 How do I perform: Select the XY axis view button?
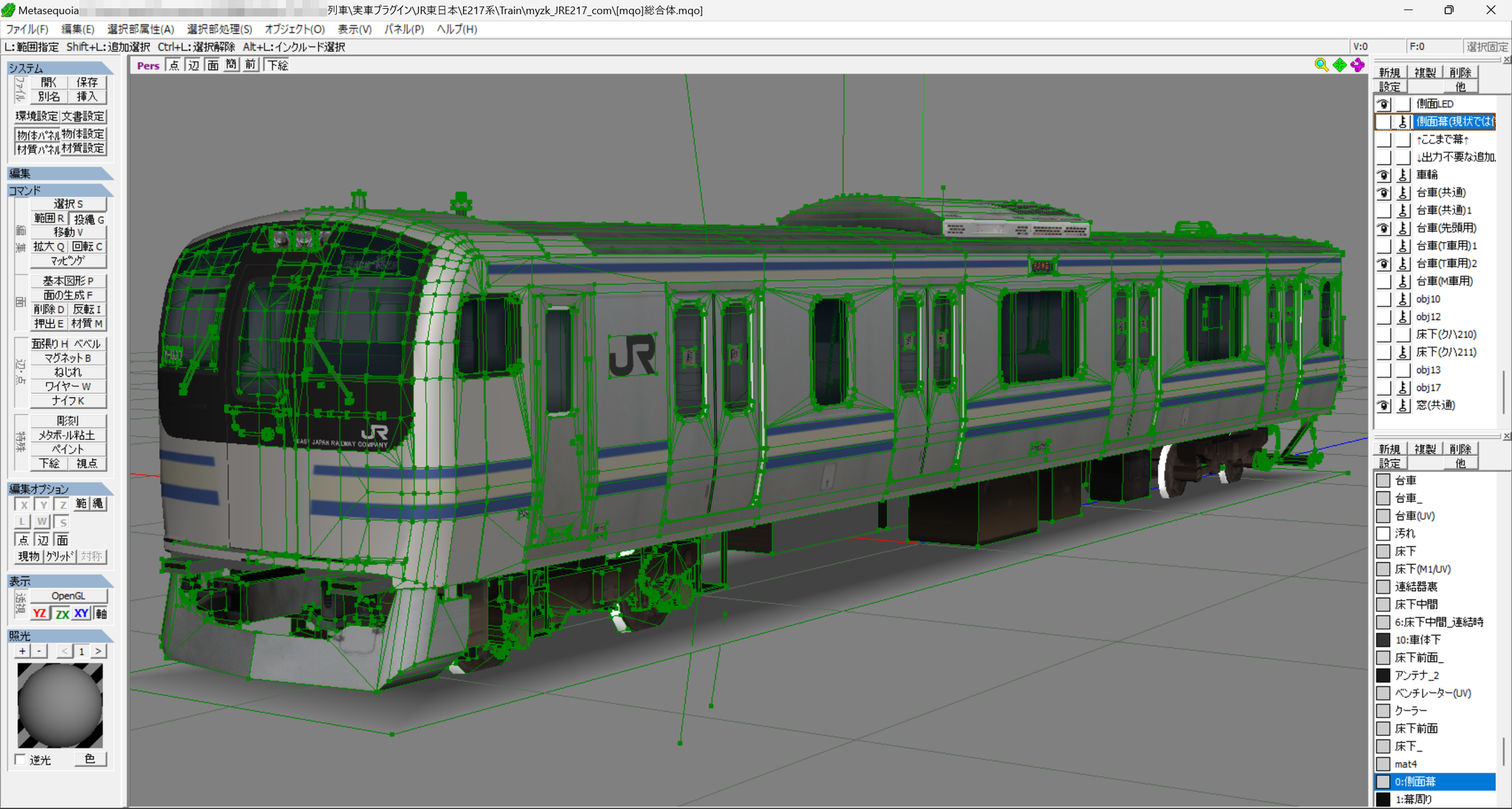pos(81,613)
